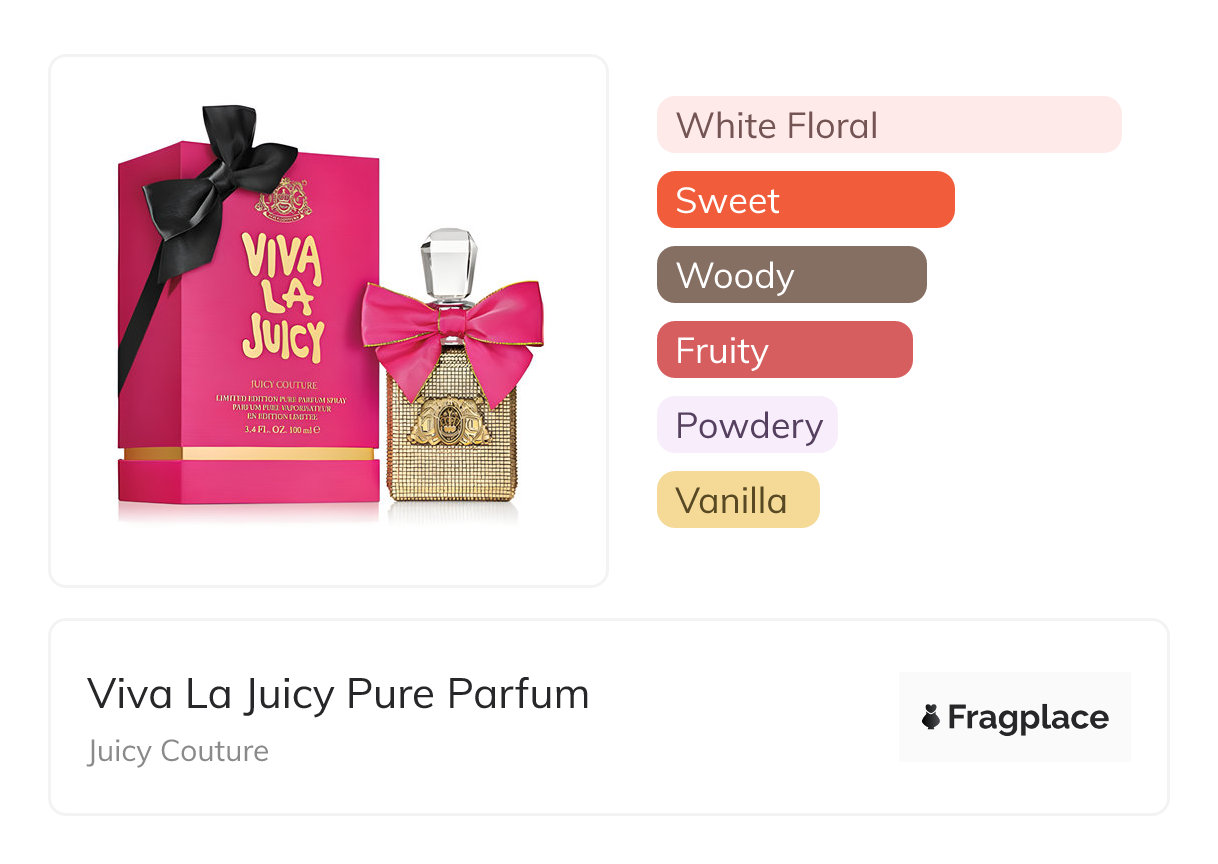Select the yellow Vanilla accord tag

tap(738, 500)
